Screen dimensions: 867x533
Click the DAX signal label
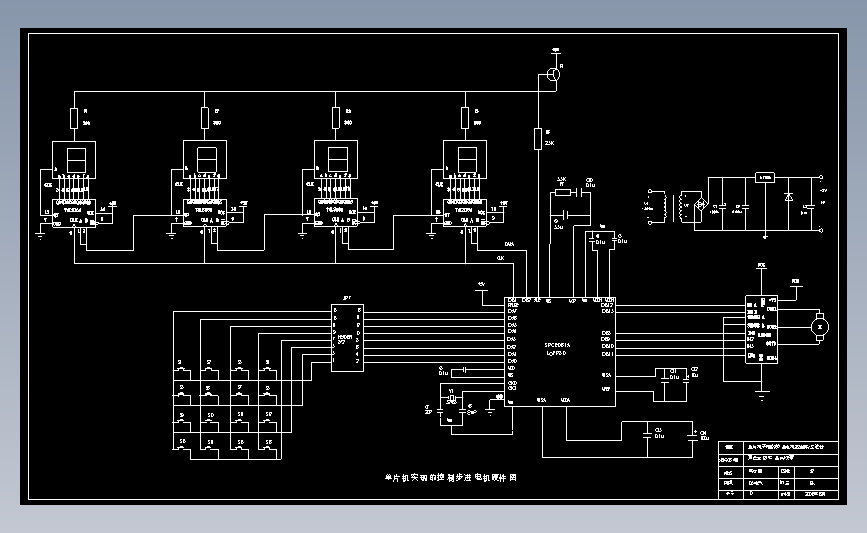(x=509, y=244)
